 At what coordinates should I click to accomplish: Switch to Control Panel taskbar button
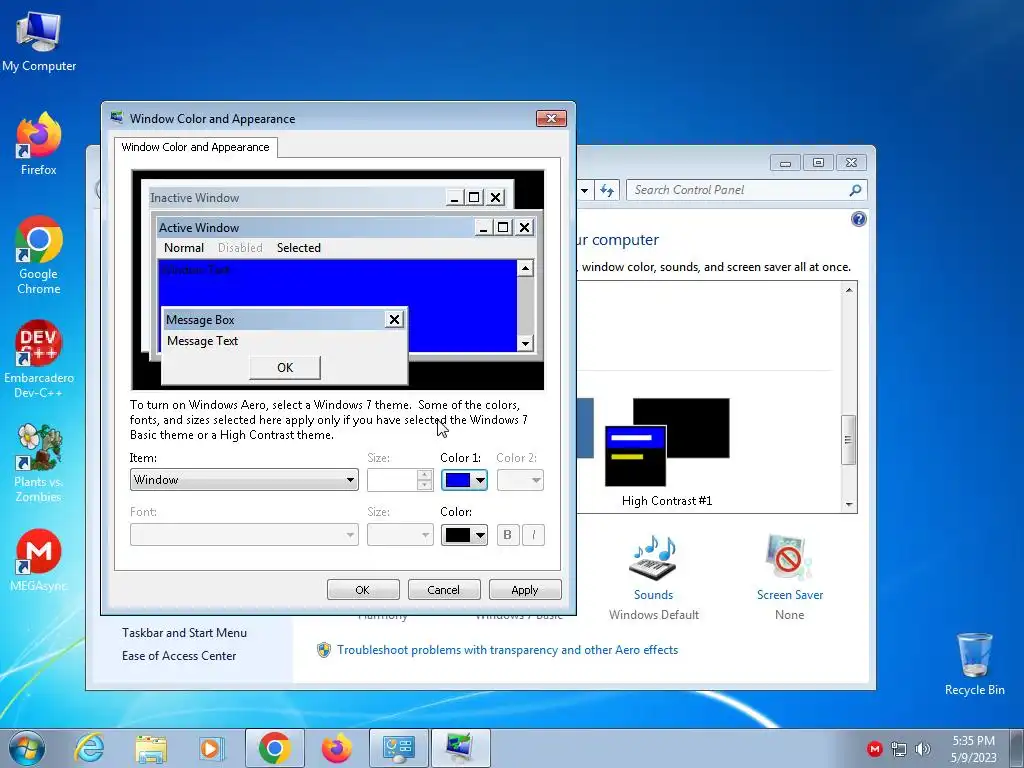point(399,748)
